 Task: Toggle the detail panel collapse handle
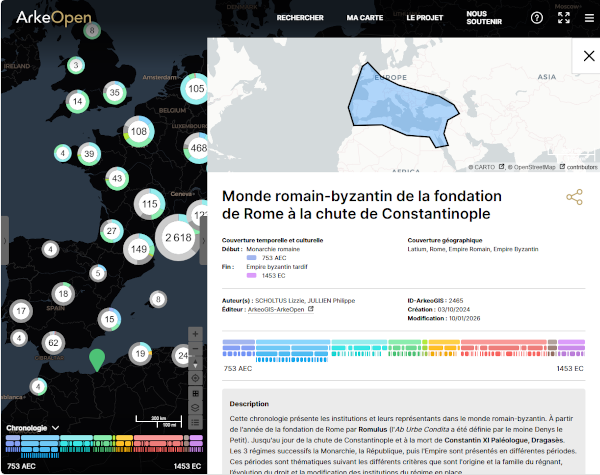click(x=203, y=240)
